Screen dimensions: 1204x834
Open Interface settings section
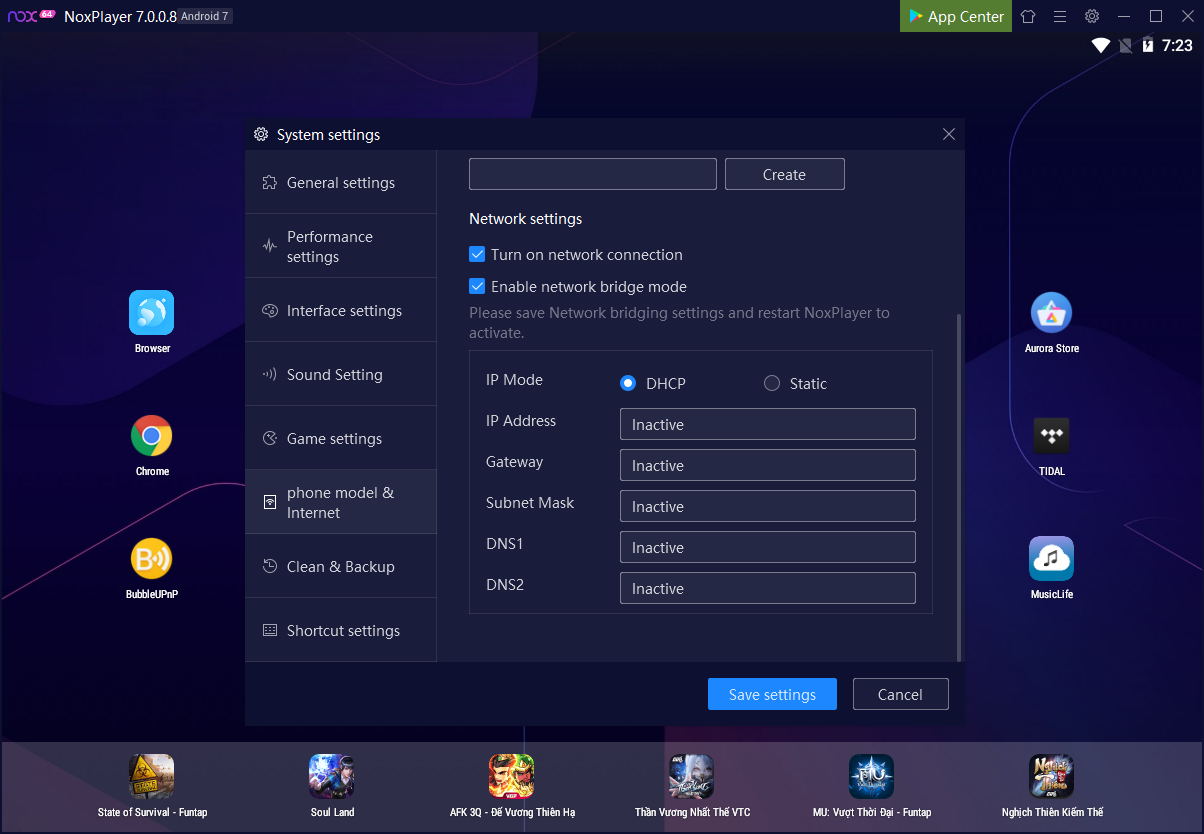pyautogui.click(x=341, y=310)
